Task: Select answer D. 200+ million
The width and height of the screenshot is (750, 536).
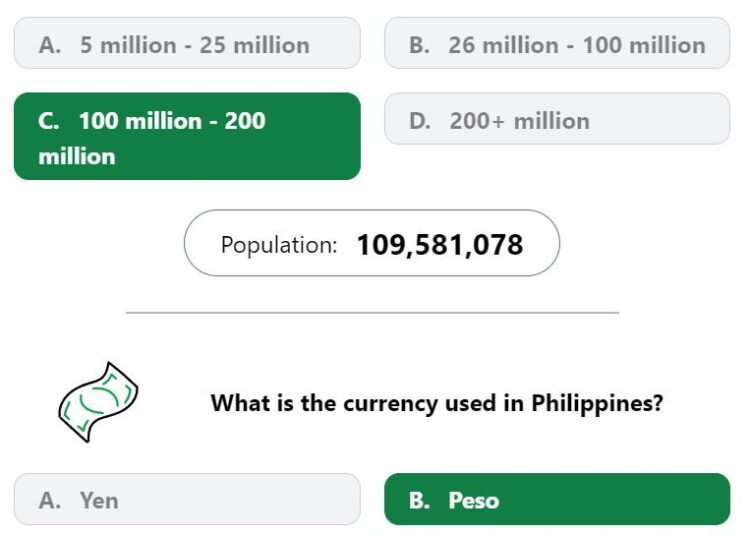Action: click(x=557, y=119)
